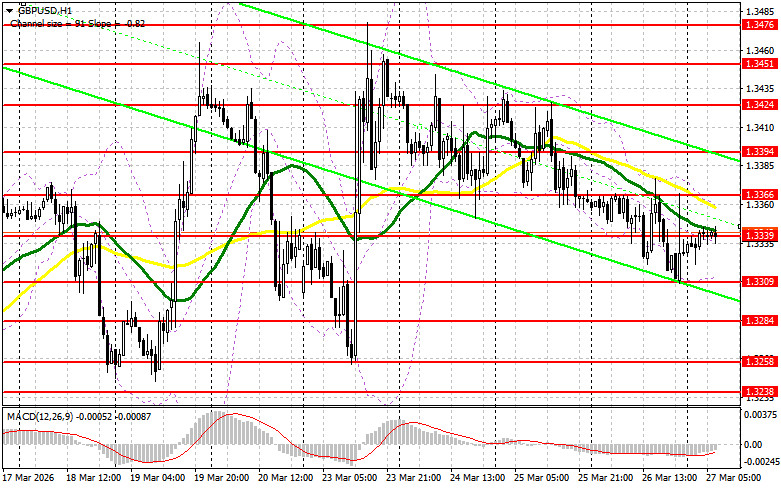Click the 1.3410 price scale value
The width and height of the screenshot is (781, 489).
760,127
